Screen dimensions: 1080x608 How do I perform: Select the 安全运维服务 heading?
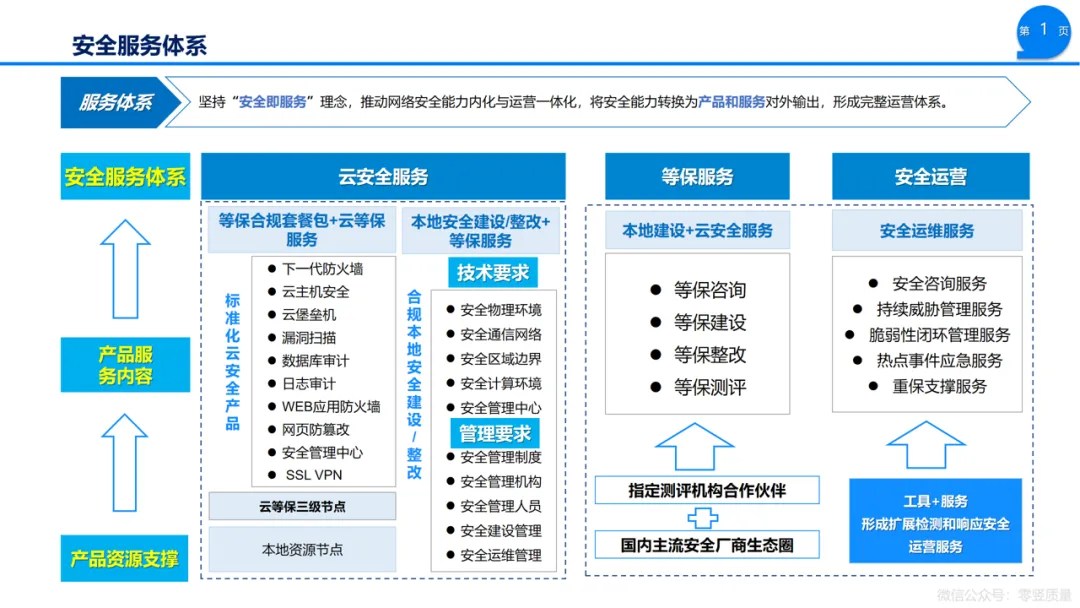927,231
